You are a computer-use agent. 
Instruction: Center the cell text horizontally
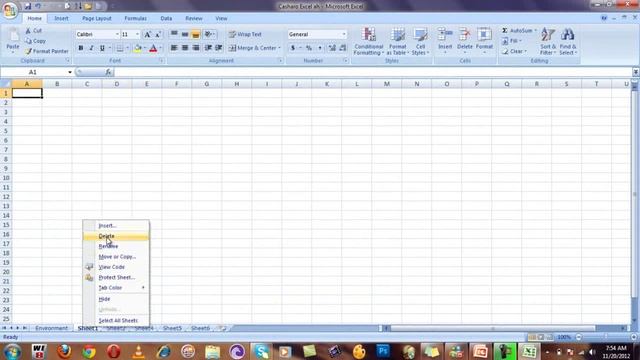(185, 48)
